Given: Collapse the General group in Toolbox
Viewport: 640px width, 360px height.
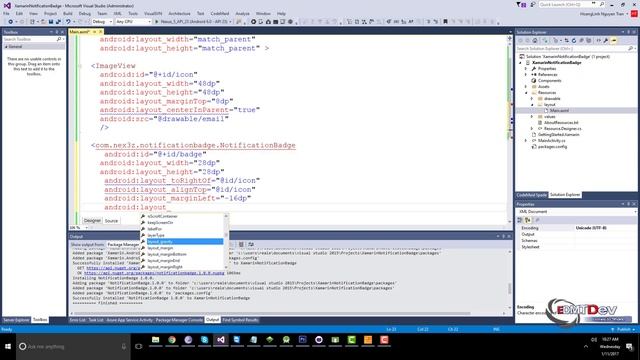Looking at the screenshot, I should click(x=6, y=47).
